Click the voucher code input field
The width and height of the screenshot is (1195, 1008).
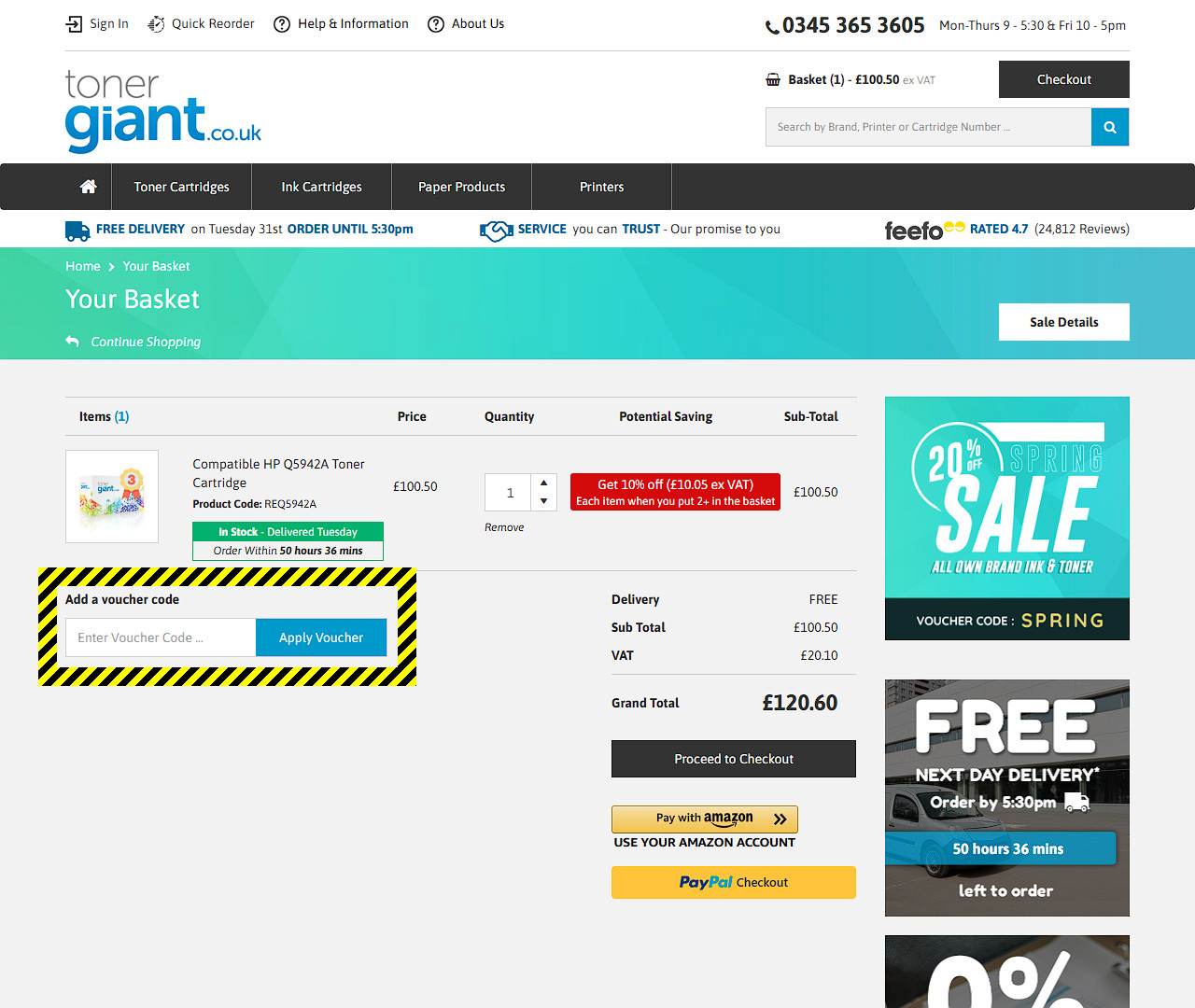[160, 637]
